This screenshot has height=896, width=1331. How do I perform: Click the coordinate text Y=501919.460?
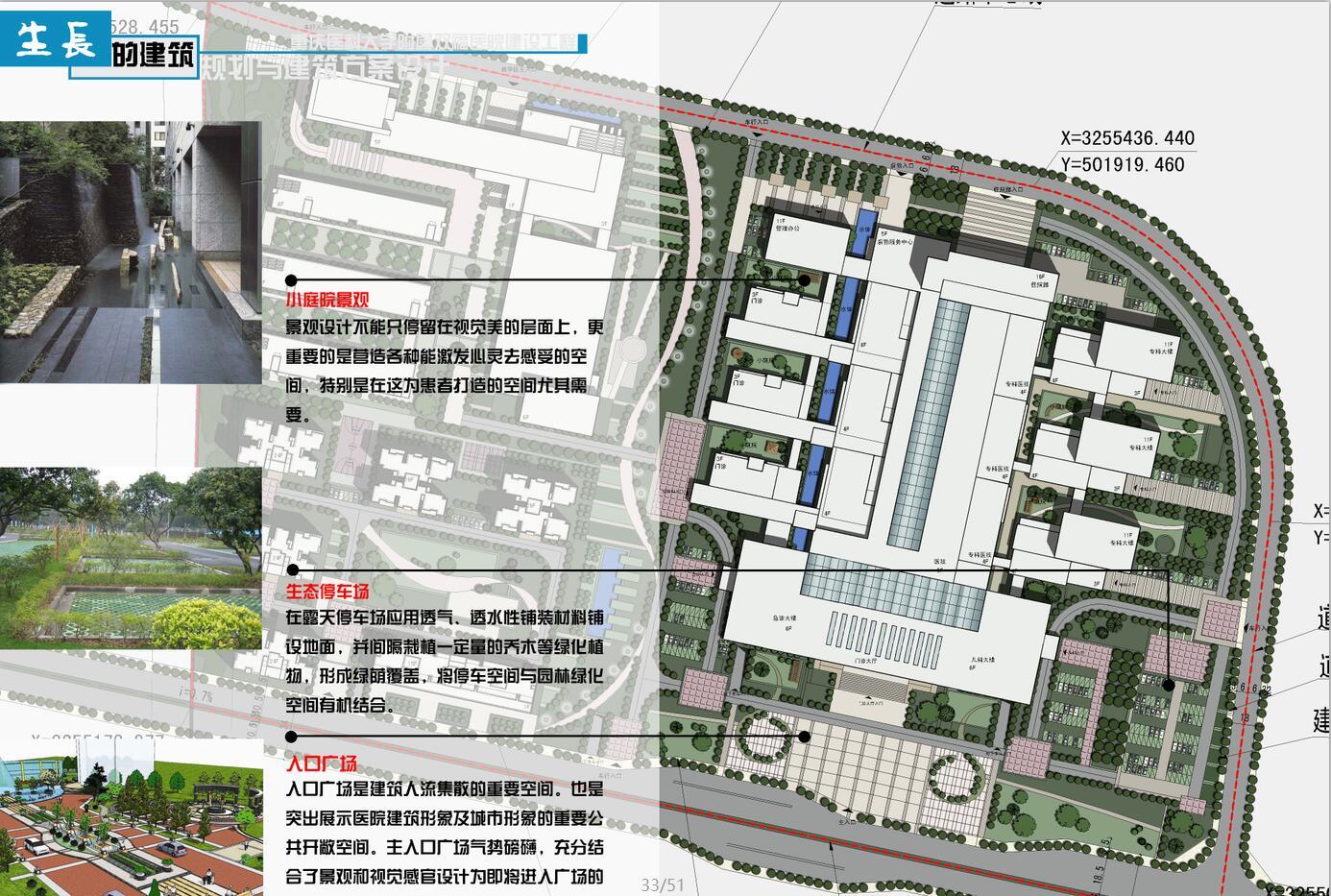pos(1123,164)
